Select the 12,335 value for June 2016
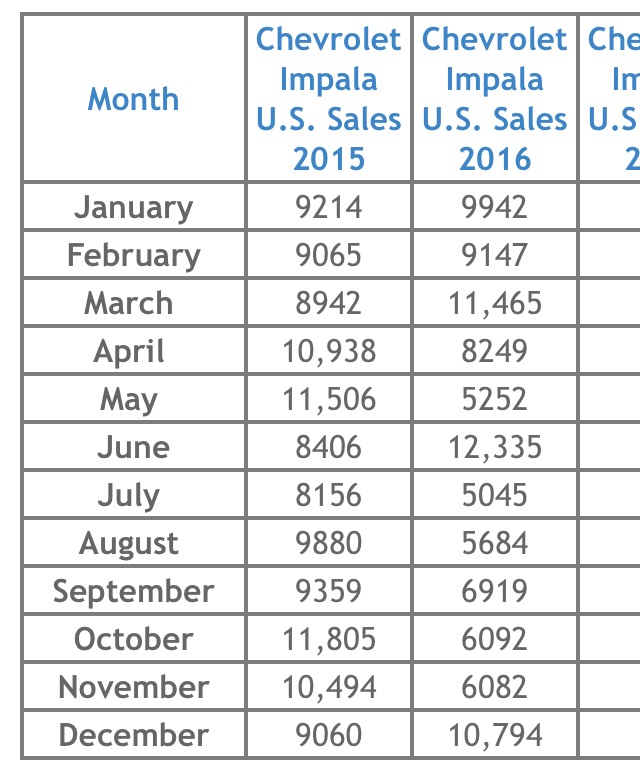 (x=495, y=447)
